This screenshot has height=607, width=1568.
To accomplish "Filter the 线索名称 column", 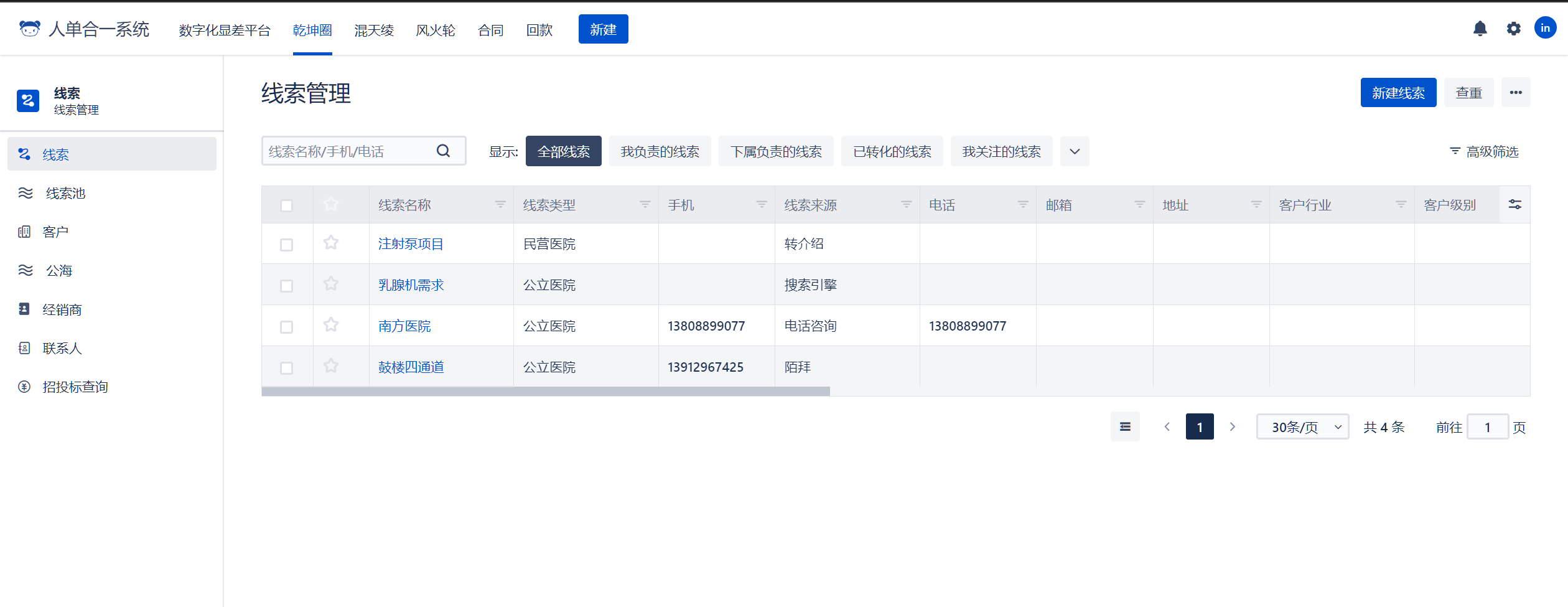I will [x=500, y=204].
